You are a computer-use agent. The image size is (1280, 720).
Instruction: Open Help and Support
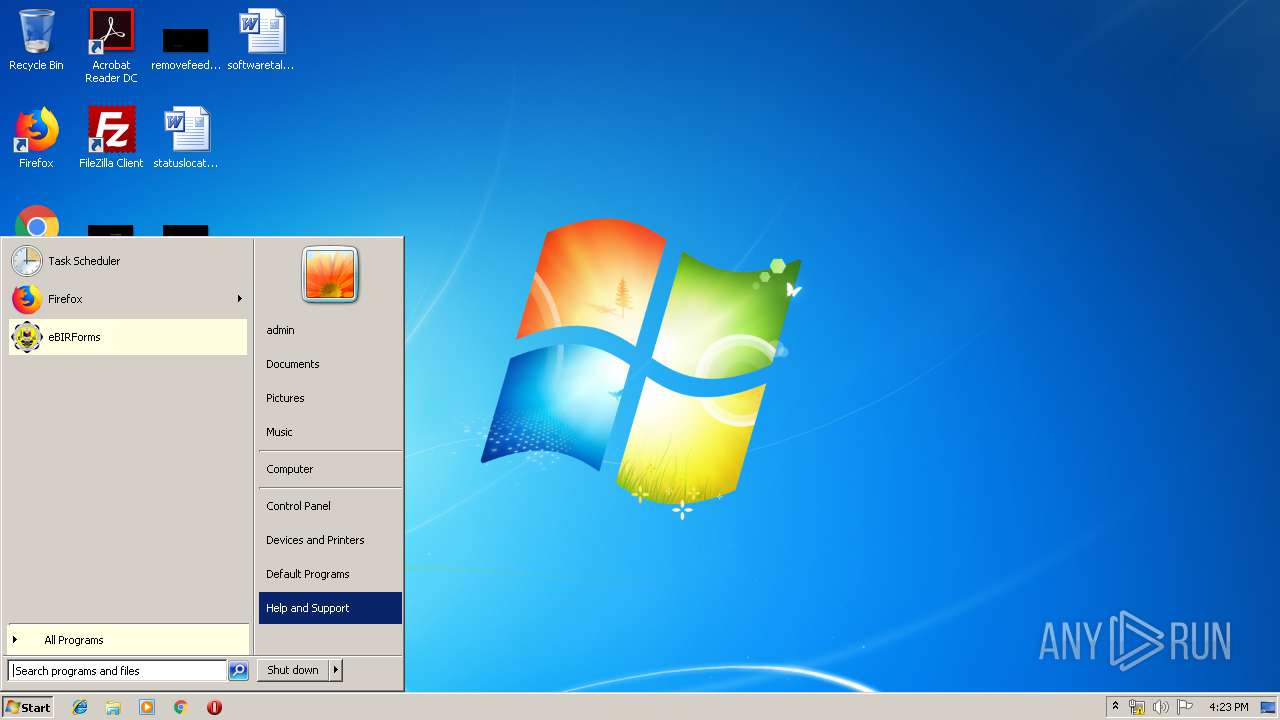pyautogui.click(x=330, y=608)
